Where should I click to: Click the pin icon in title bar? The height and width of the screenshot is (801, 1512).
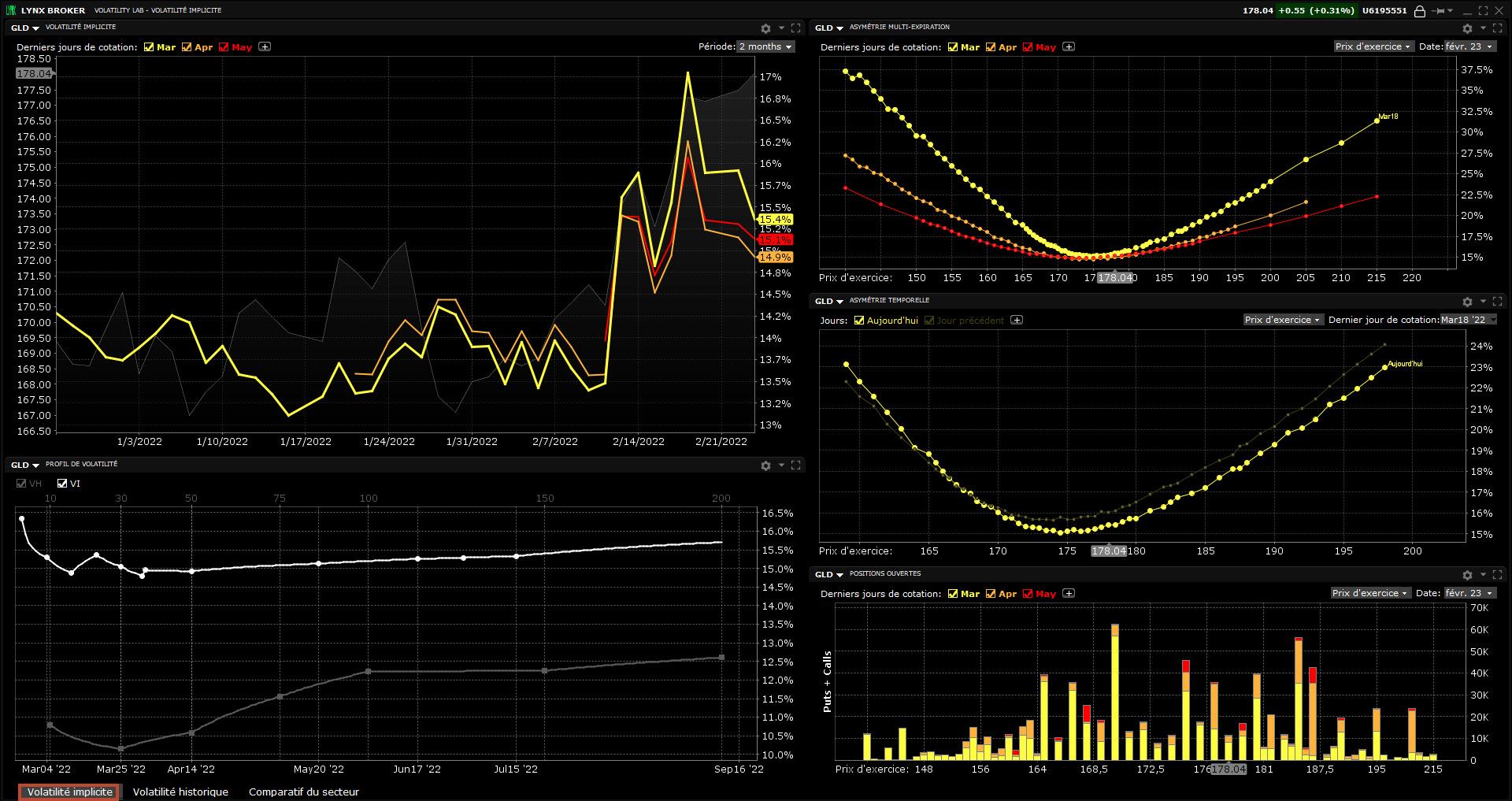tap(1439, 11)
